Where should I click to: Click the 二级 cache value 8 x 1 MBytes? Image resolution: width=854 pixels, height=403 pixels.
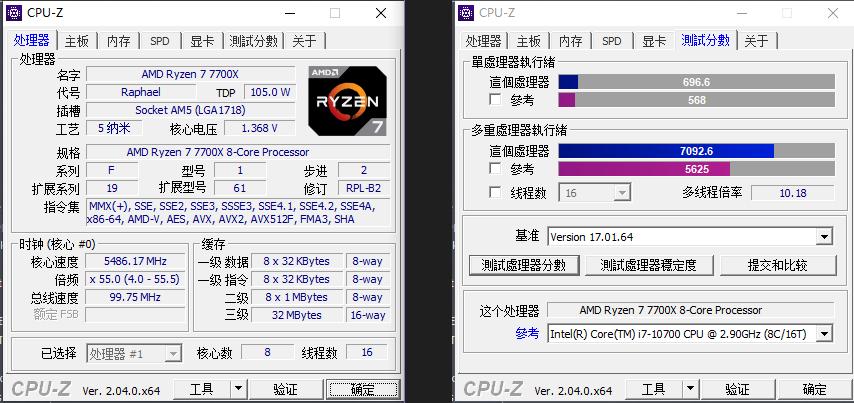[297, 297]
